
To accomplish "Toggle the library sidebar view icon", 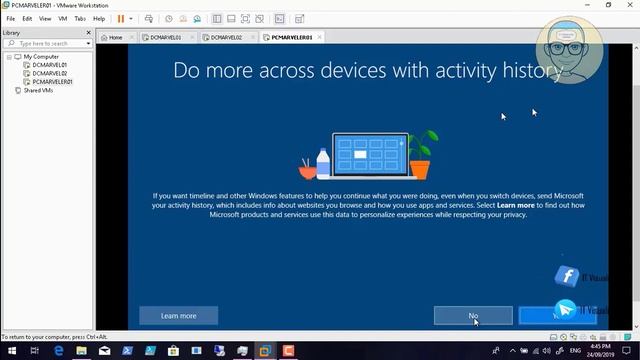I will (217, 19).
